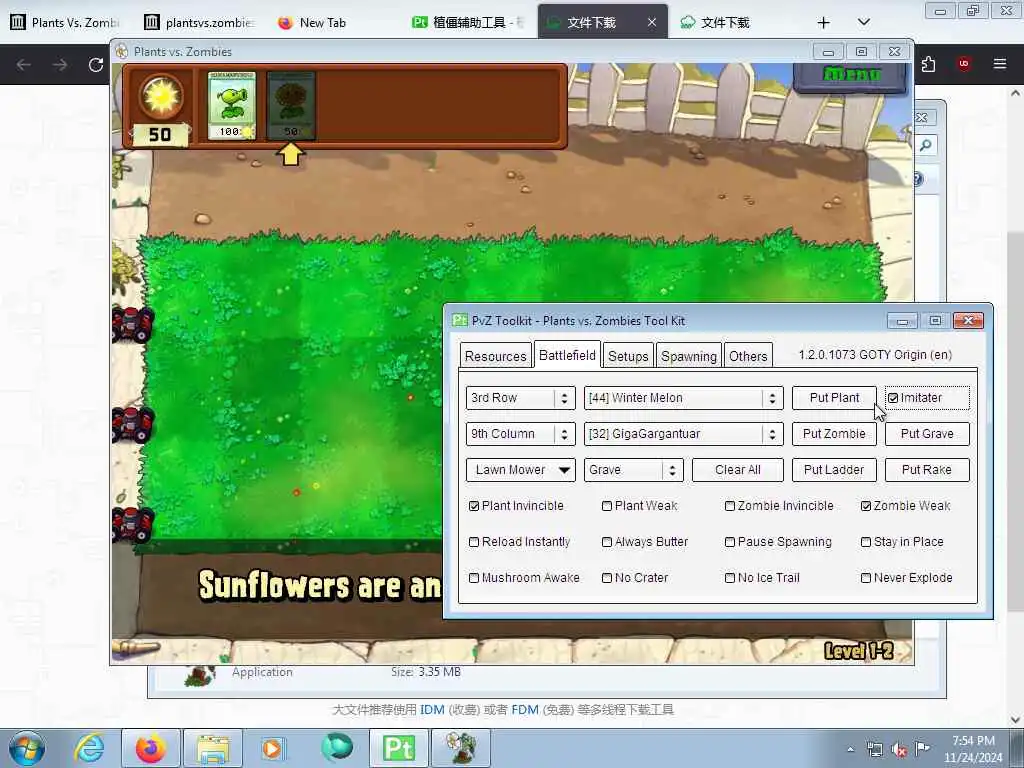Image resolution: width=1024 pixels, height=768 pixels.
Task: Enable the Always Butter checkbox
Action: click(x=607, y=542)
